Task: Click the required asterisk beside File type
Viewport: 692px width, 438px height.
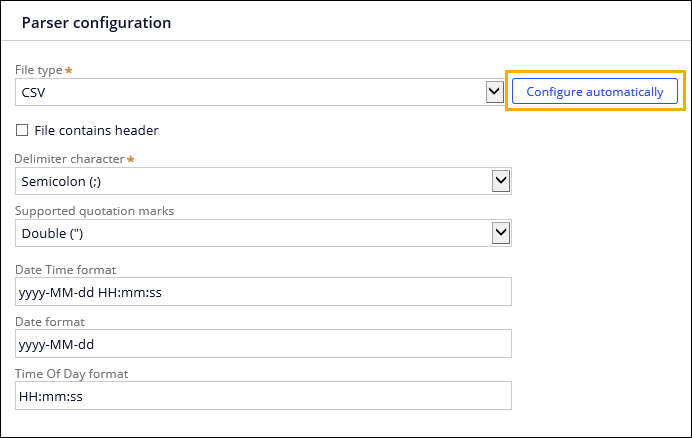Action: (x=69, y=71)
